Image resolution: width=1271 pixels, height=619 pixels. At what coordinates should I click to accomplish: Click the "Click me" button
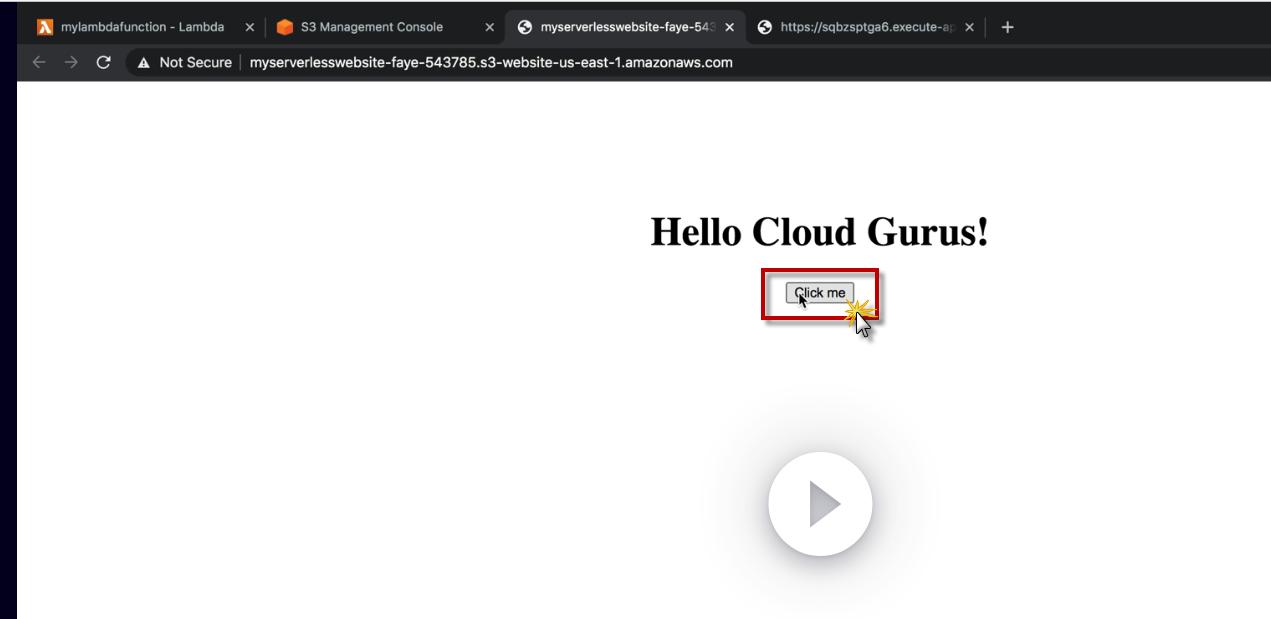[820, 293]
